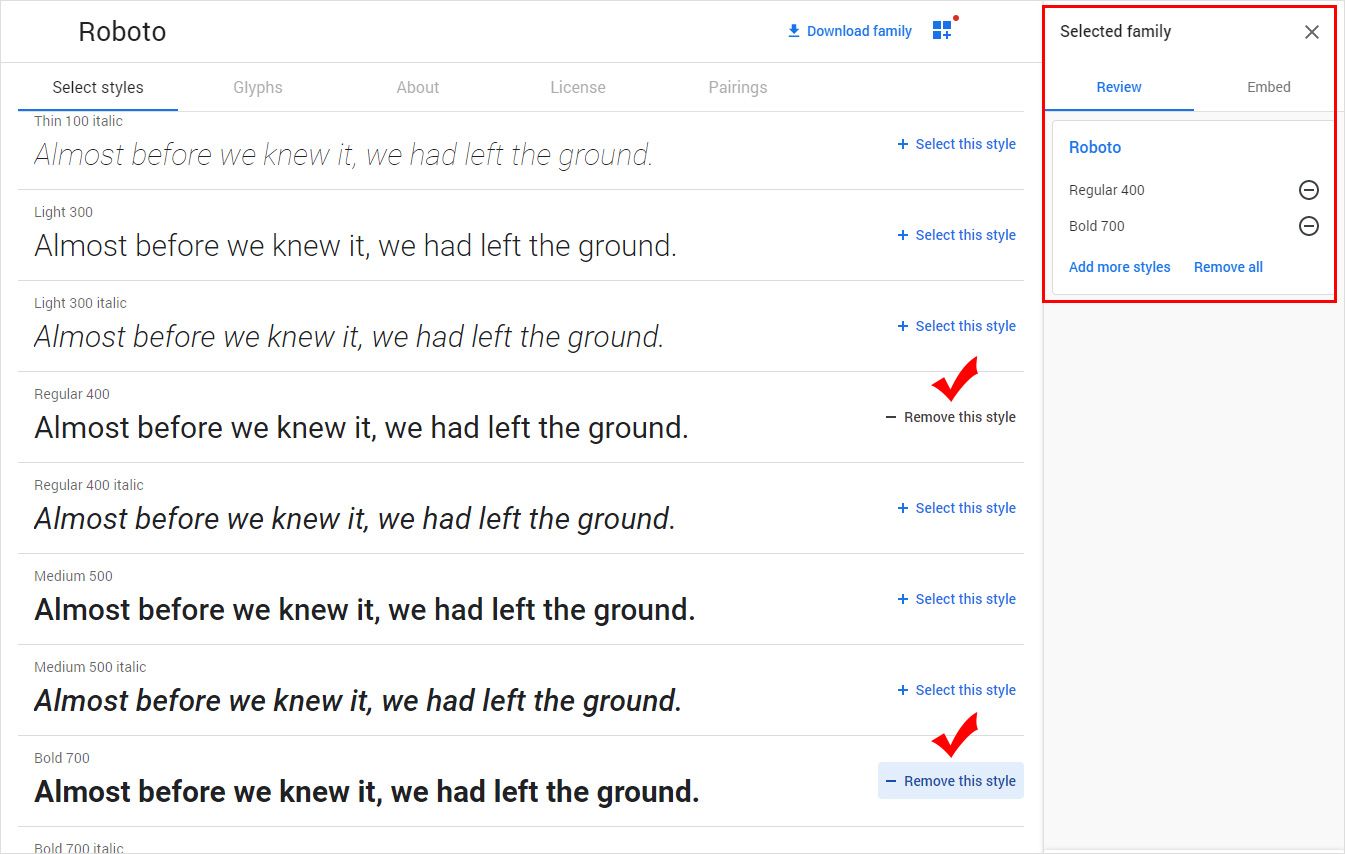Select the Medium 500 italic style
The height and width of the screenshot is (854, 1345).
click(x=956, y=690)
